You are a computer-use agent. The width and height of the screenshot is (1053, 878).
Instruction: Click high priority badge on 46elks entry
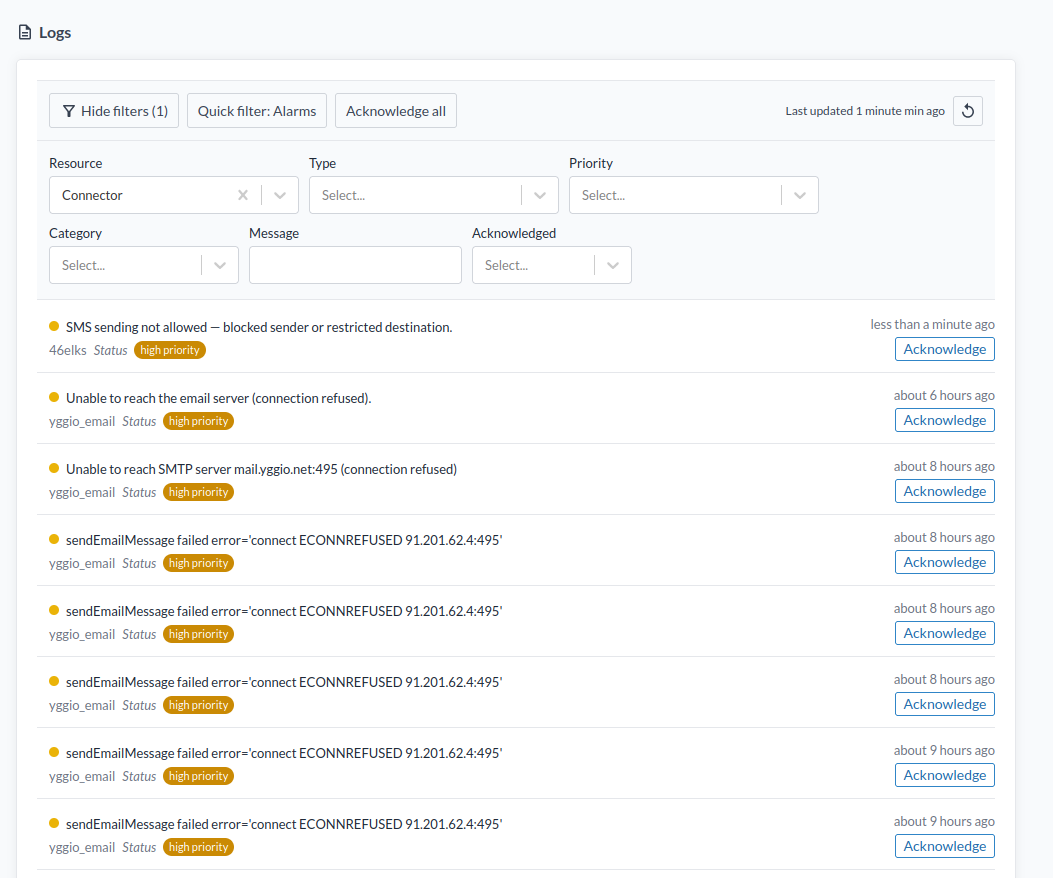pos(170,350)
